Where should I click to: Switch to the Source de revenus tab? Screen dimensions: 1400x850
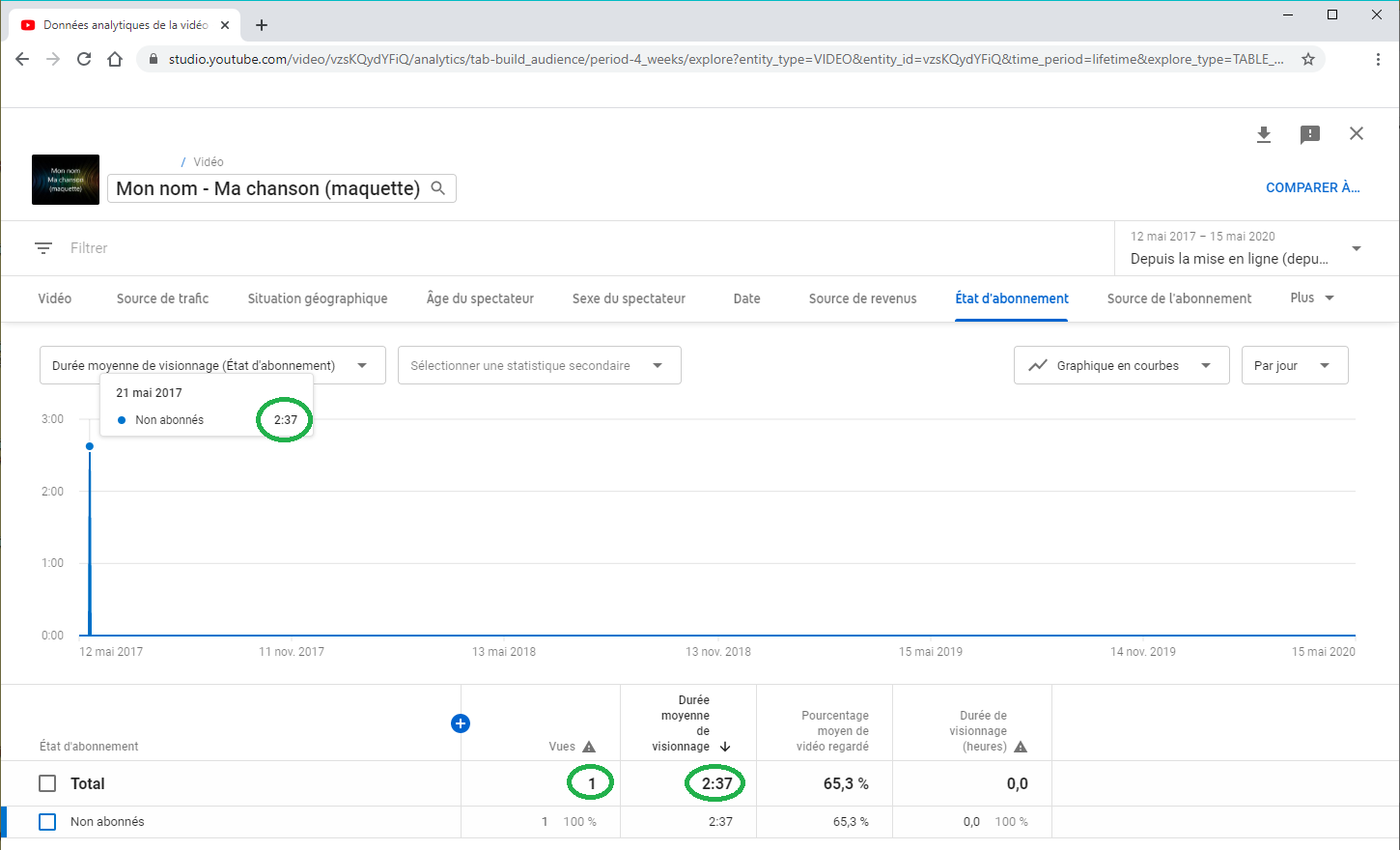(x=863, y=298)
